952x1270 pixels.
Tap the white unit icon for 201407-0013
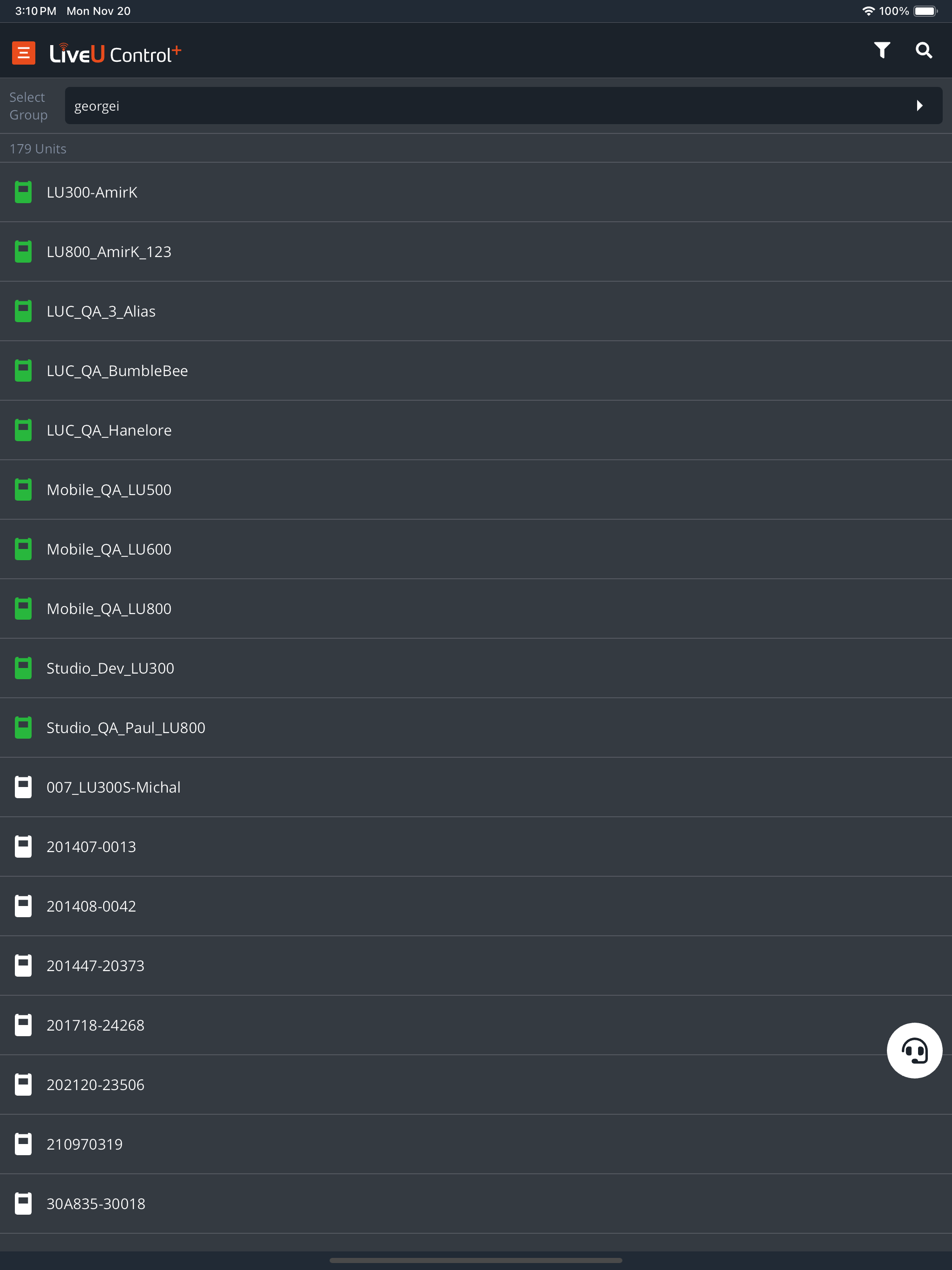click(x=23, y=847)
